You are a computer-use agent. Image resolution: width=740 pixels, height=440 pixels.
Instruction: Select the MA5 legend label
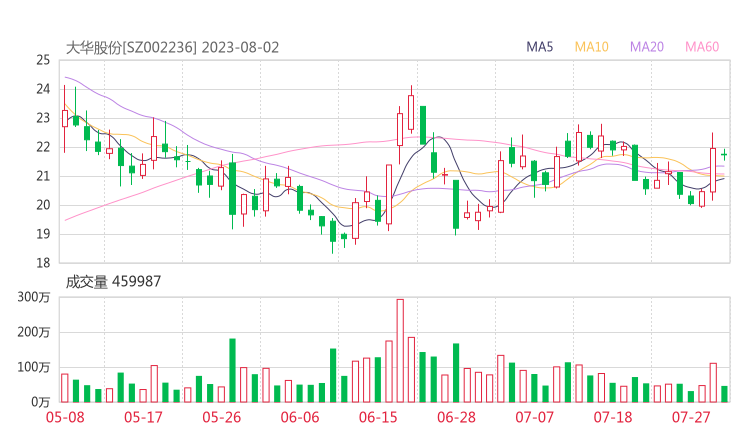click(539, 47)
